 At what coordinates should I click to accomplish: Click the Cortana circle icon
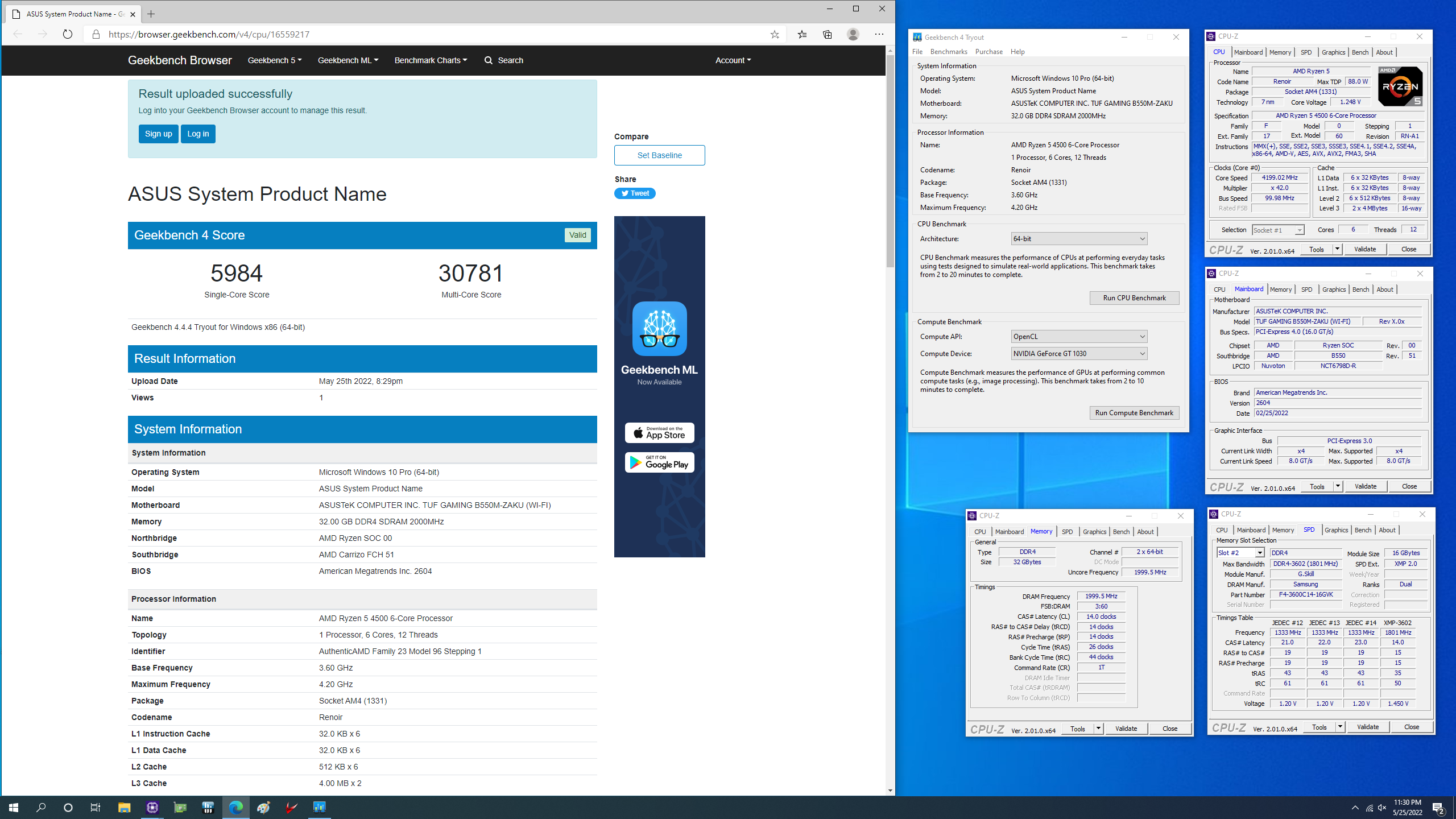pyautogui.click(x=68, y=807)
